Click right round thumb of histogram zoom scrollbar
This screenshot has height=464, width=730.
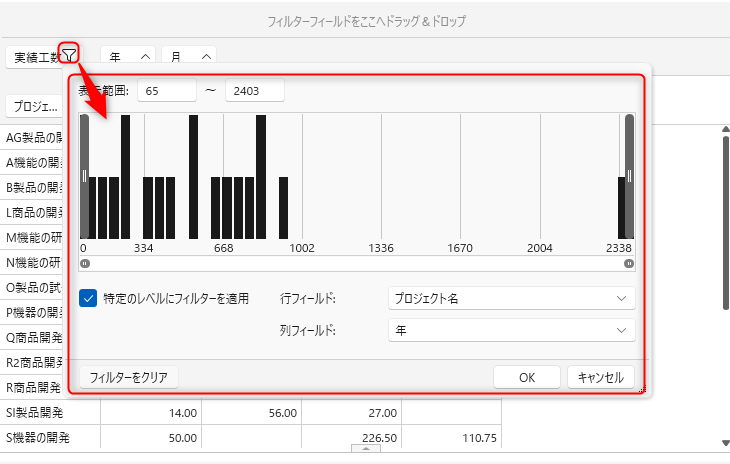[629, 264]
